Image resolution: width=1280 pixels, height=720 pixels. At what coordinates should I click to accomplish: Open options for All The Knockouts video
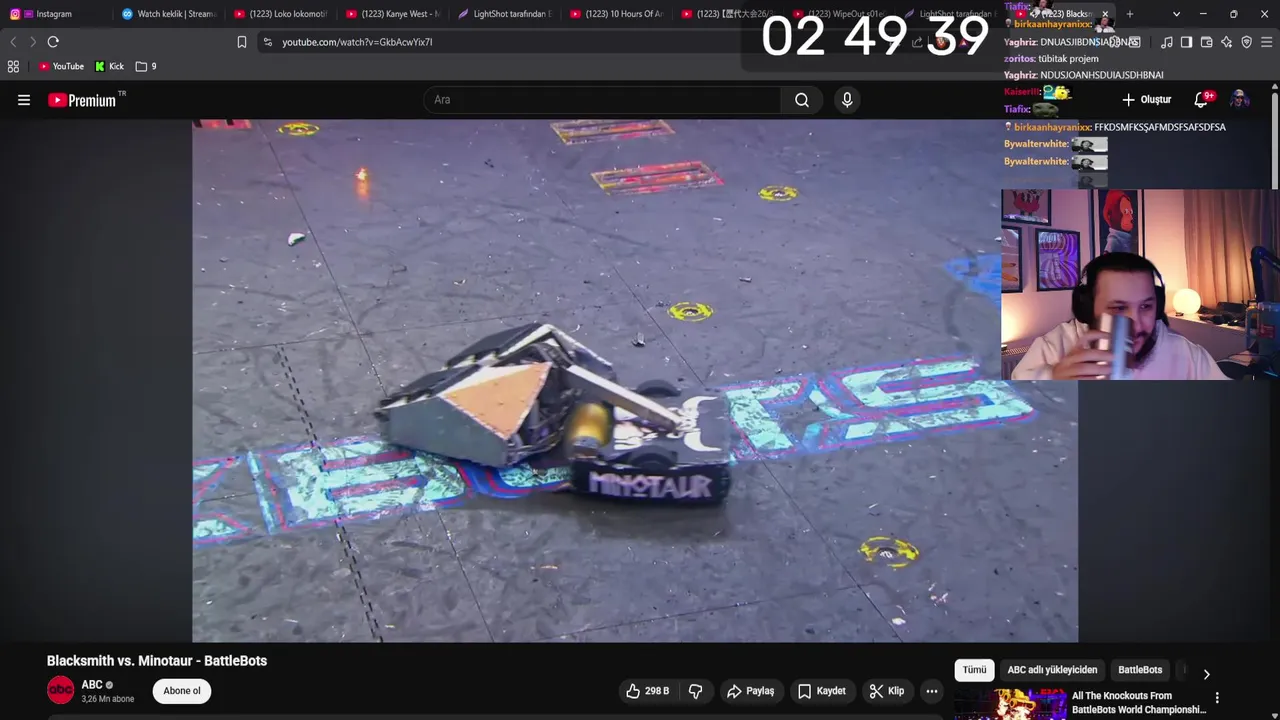tap(1217, 698)
